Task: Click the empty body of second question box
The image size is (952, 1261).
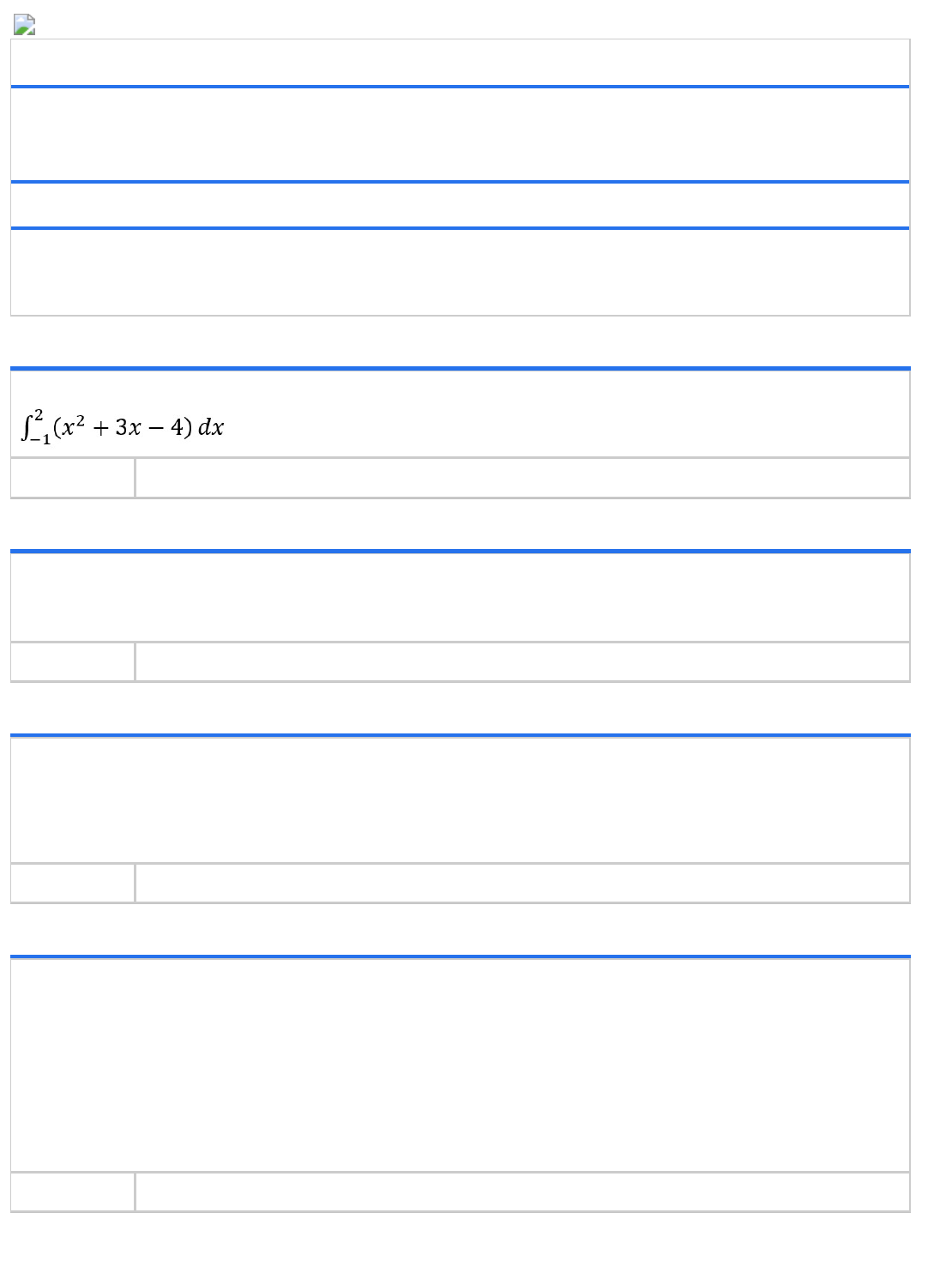Action: (460, 597)
